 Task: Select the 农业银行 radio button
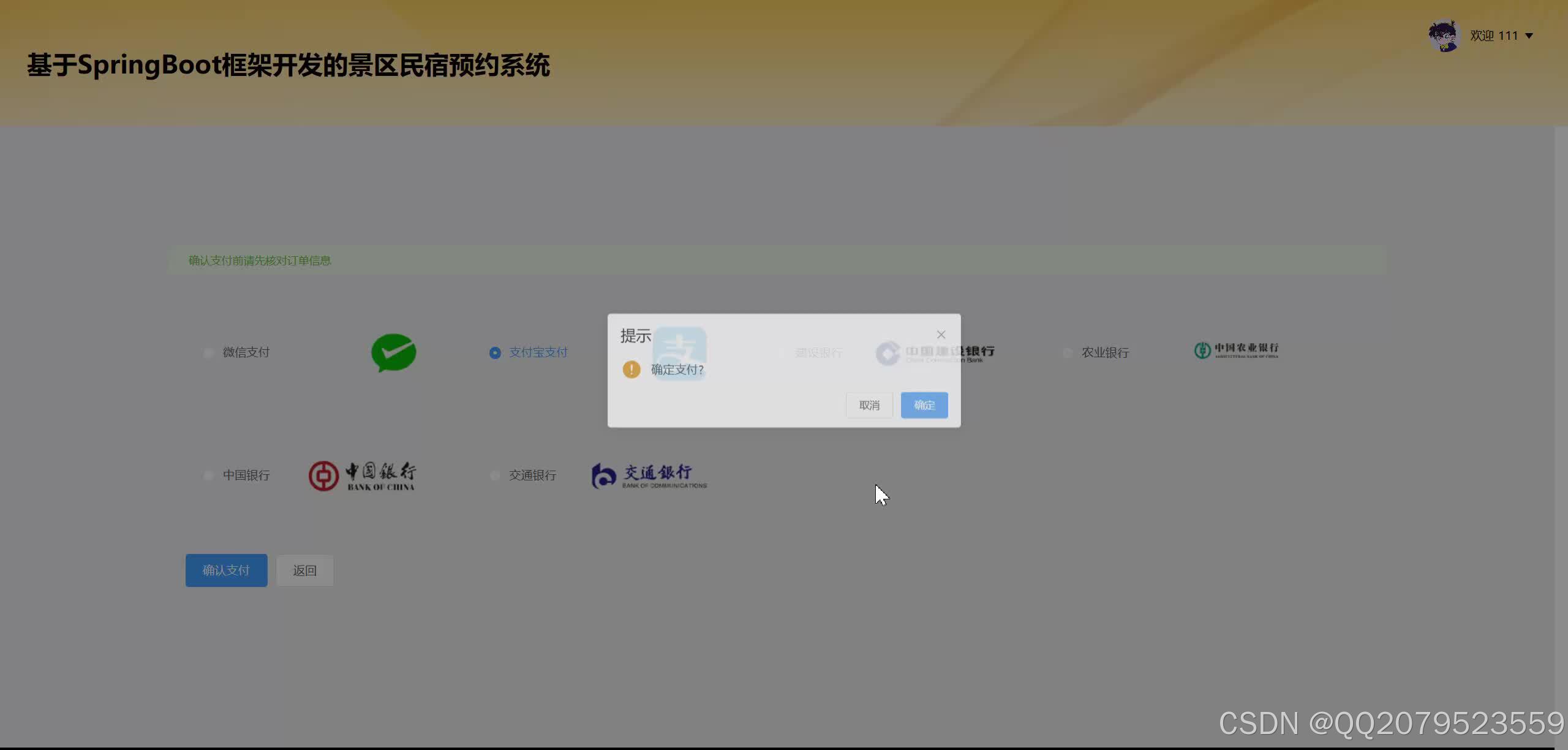click(x=1068, y=353)
